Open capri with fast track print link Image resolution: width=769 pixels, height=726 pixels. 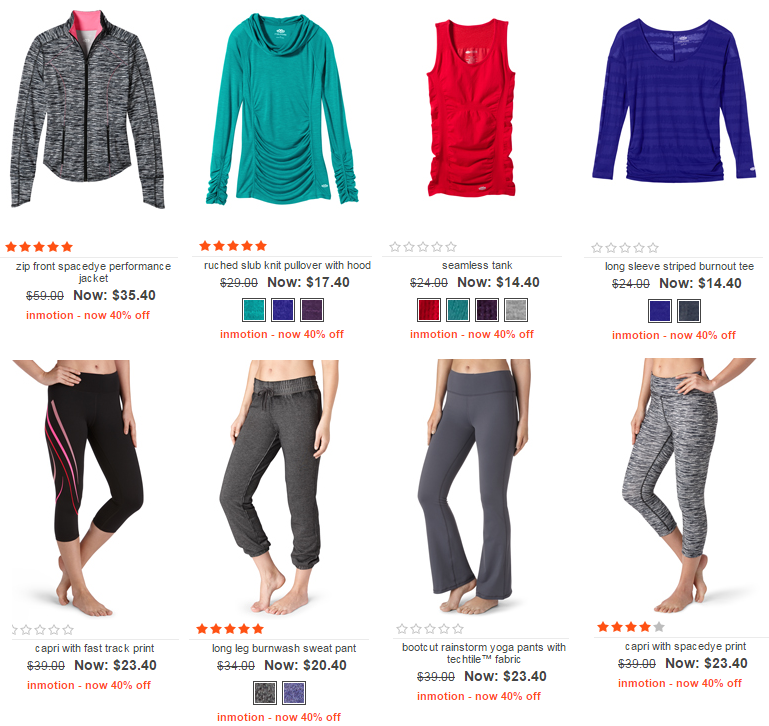tap(95, 648)
